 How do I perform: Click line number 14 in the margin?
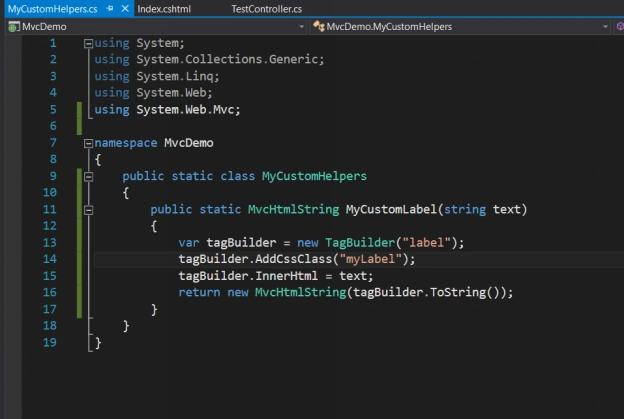click(50, 259)
